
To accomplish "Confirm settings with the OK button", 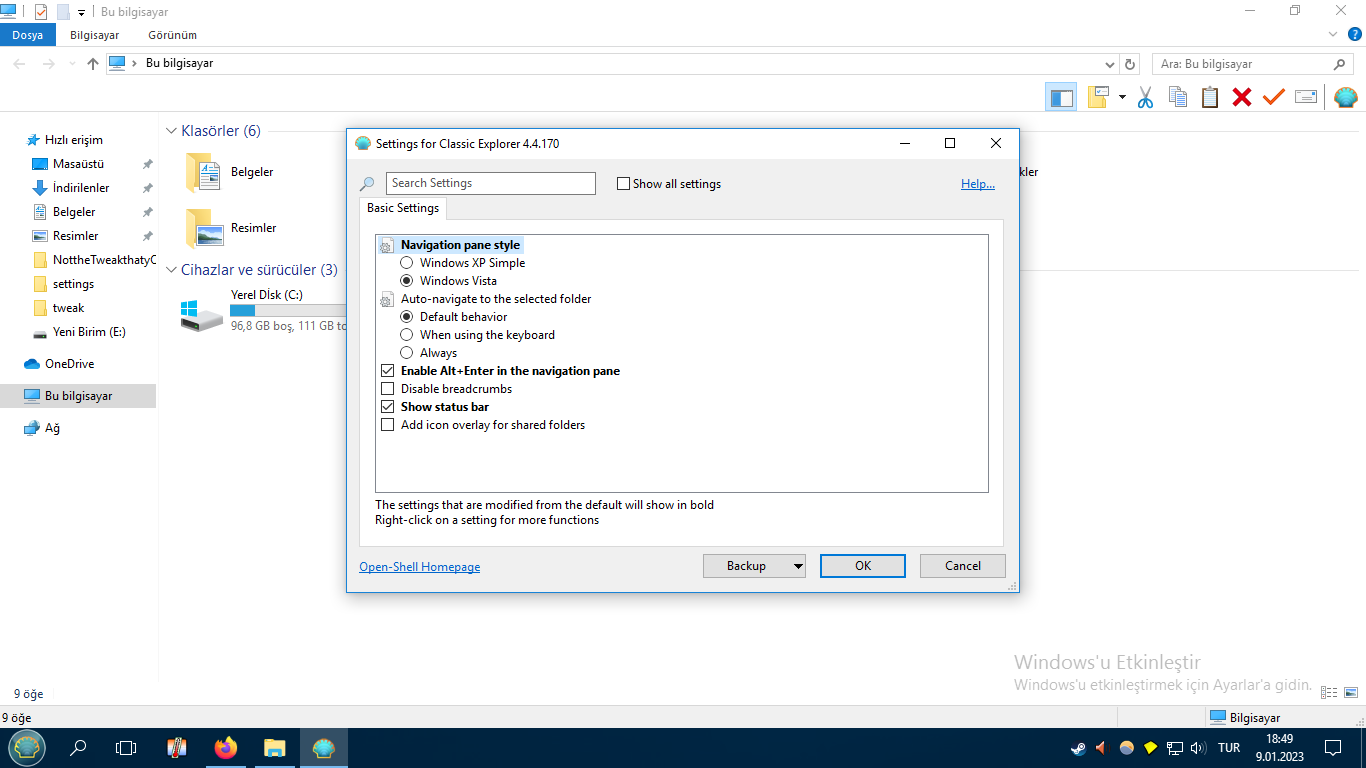I will point(863,566).
